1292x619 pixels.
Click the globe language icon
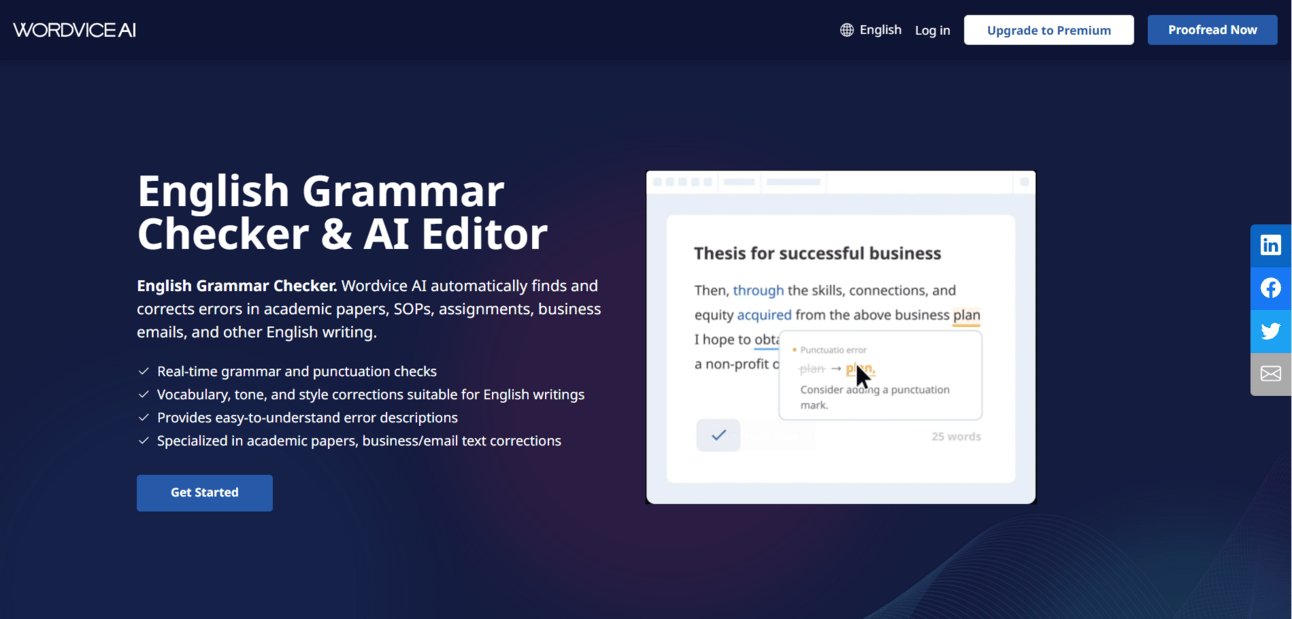847,30
